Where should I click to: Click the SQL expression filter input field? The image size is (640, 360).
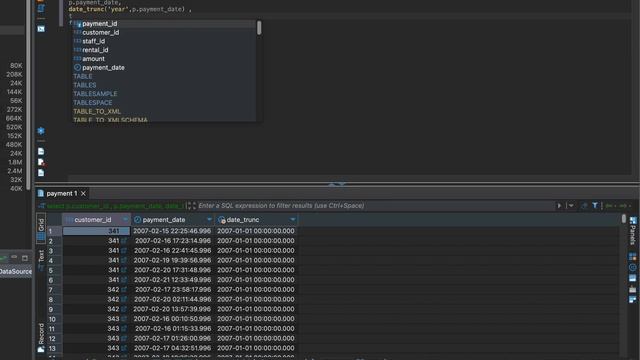[x=376, y=206]
